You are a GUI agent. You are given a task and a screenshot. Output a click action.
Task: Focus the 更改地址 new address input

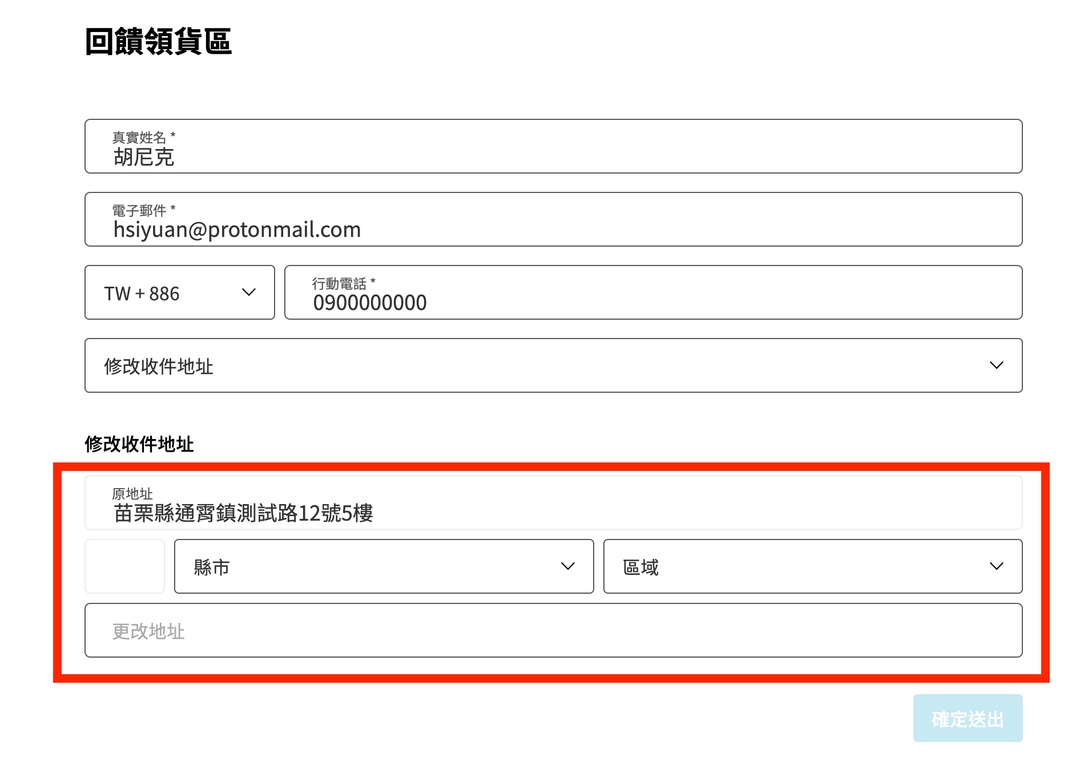coord(553,631)
